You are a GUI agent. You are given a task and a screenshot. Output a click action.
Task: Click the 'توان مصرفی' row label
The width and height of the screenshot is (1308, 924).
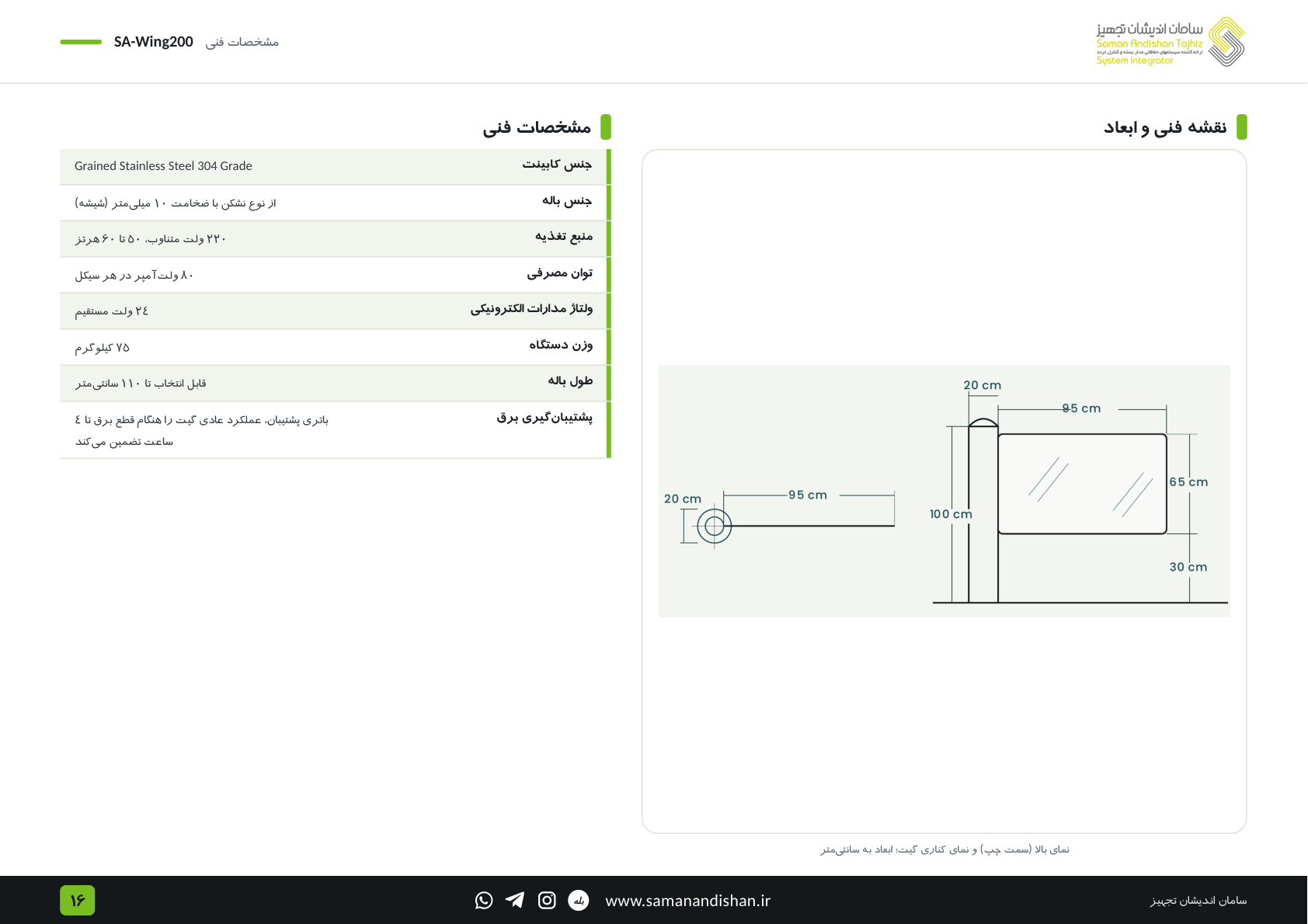(559, 273)
